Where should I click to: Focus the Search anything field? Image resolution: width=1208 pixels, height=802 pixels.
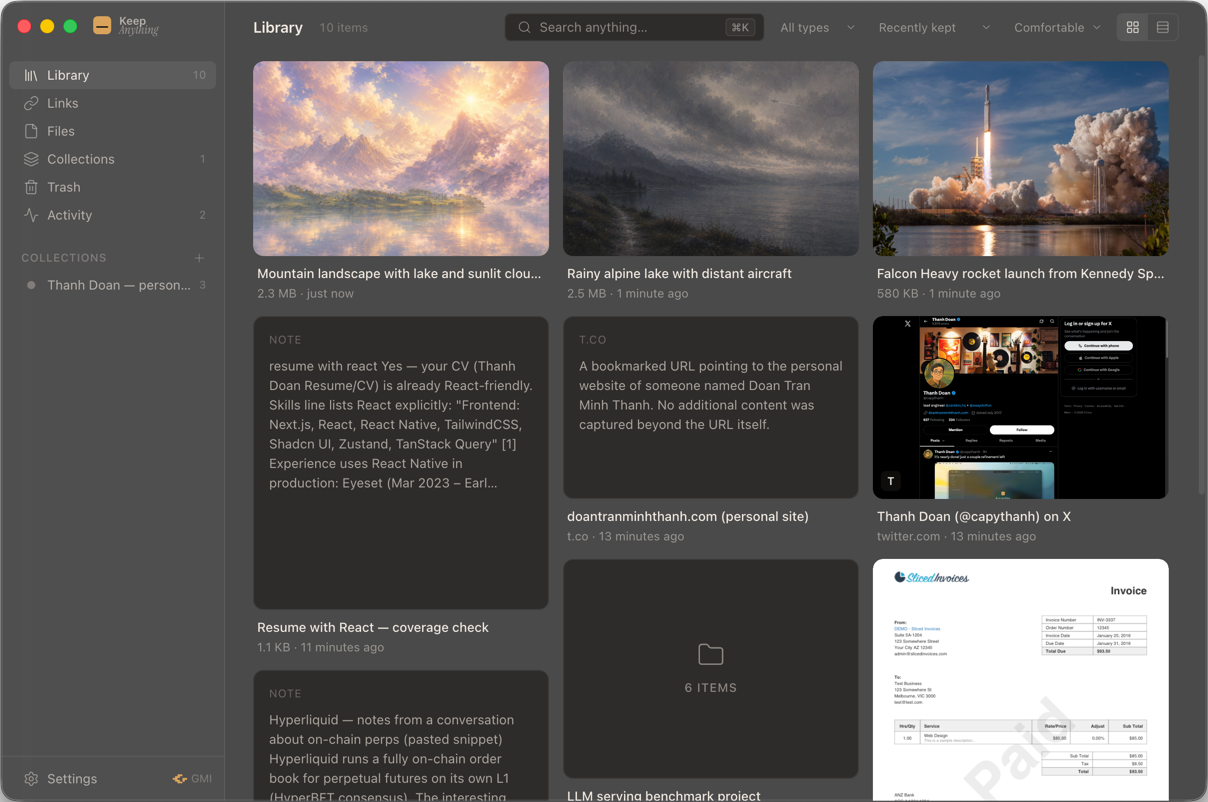pos(634,28)
